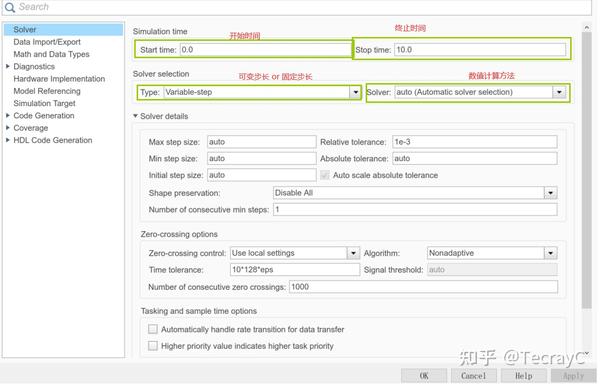The height and width of the screenshot is (384, 600).
Task: Click the Help button
Action: point(523,376)
